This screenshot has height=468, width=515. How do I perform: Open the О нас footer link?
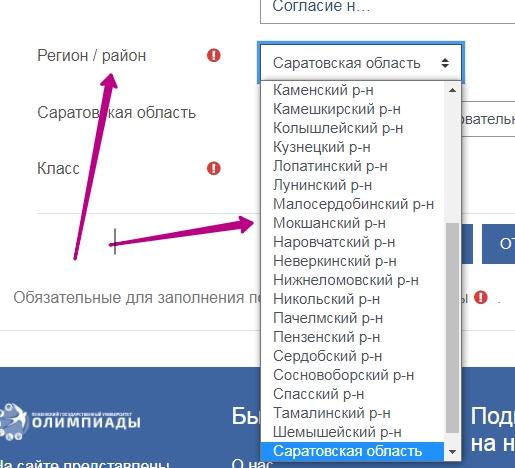(x=252, y=463)
